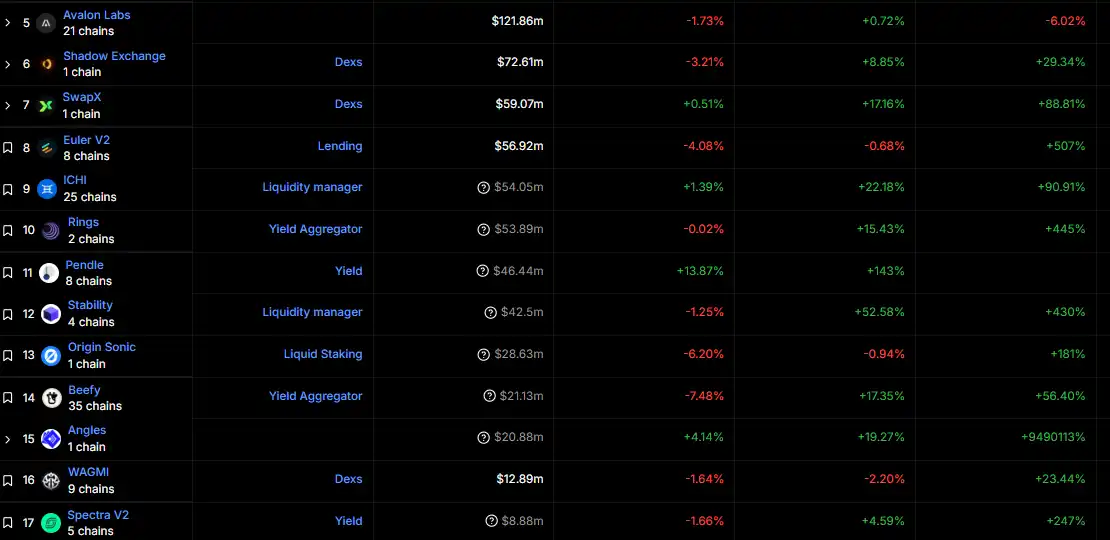
Task: Open the Liquid Staking category link
Action: click(323, 354)
